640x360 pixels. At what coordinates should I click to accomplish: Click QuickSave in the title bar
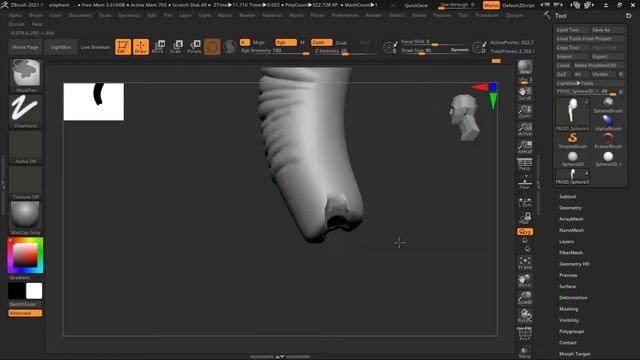coord(416,6)
